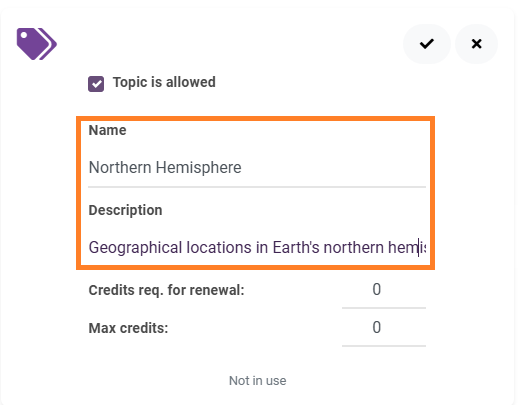Uncheck the Topic is allowed checkbox

(x=96, y=83)
